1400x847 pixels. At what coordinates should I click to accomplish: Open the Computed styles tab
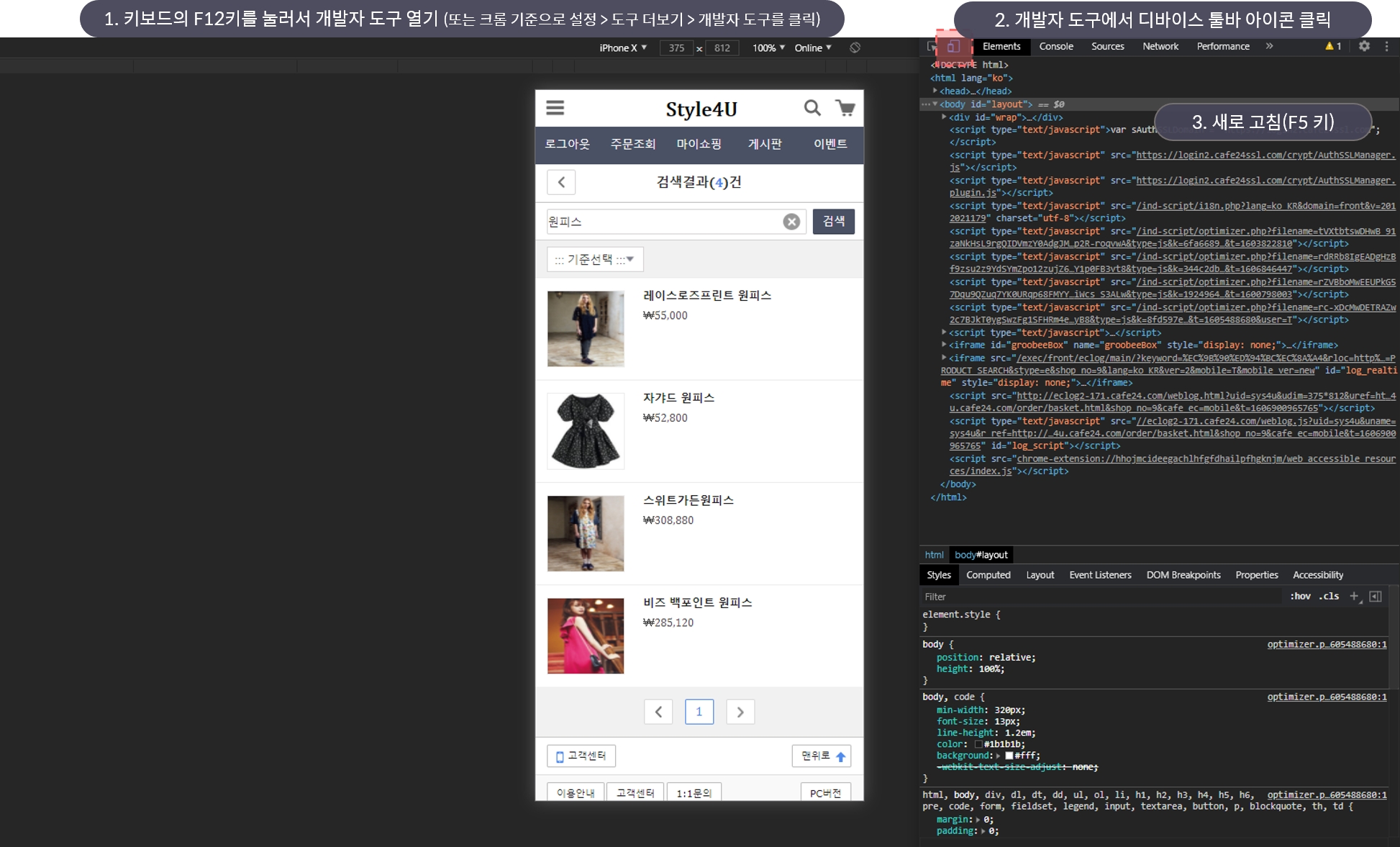(988, 575)
